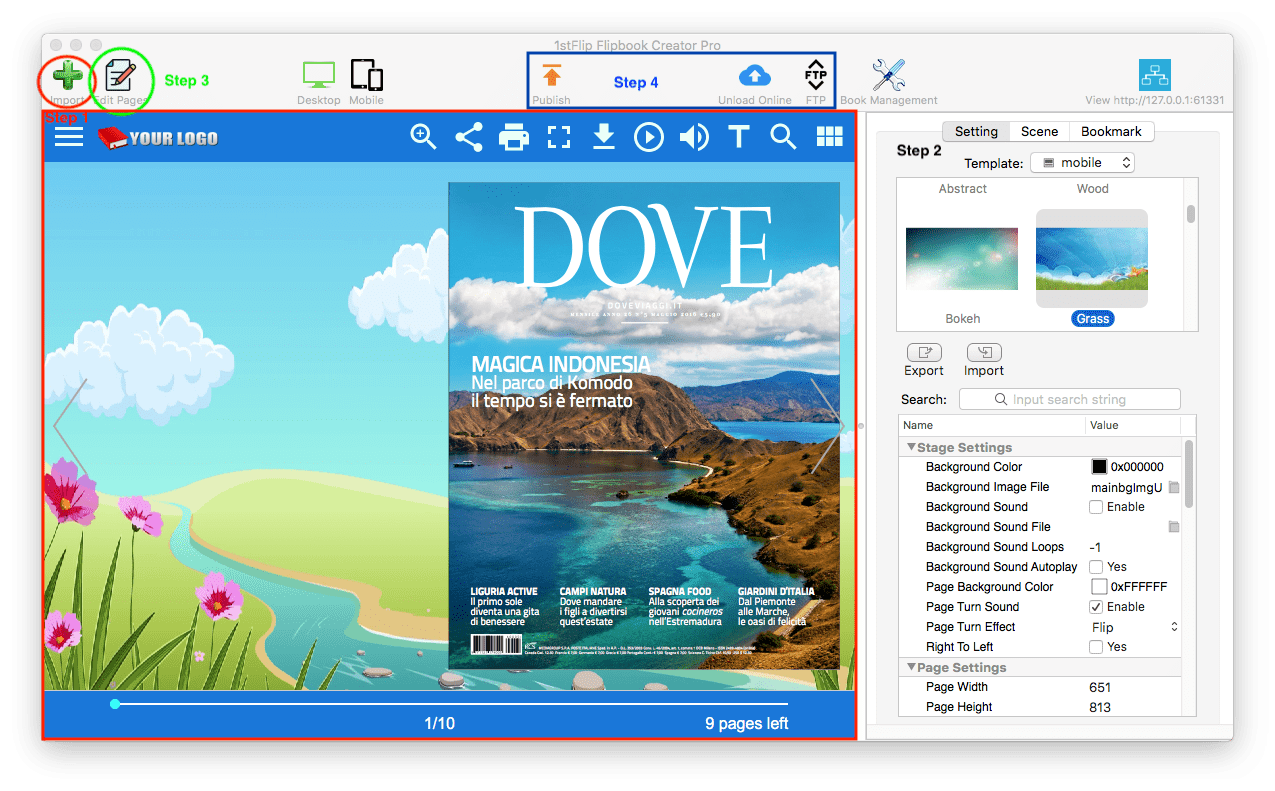The width and height of the screenshot is (1275, 791).
Task: Open the Bookmark tab
Action: point(1113,131)
